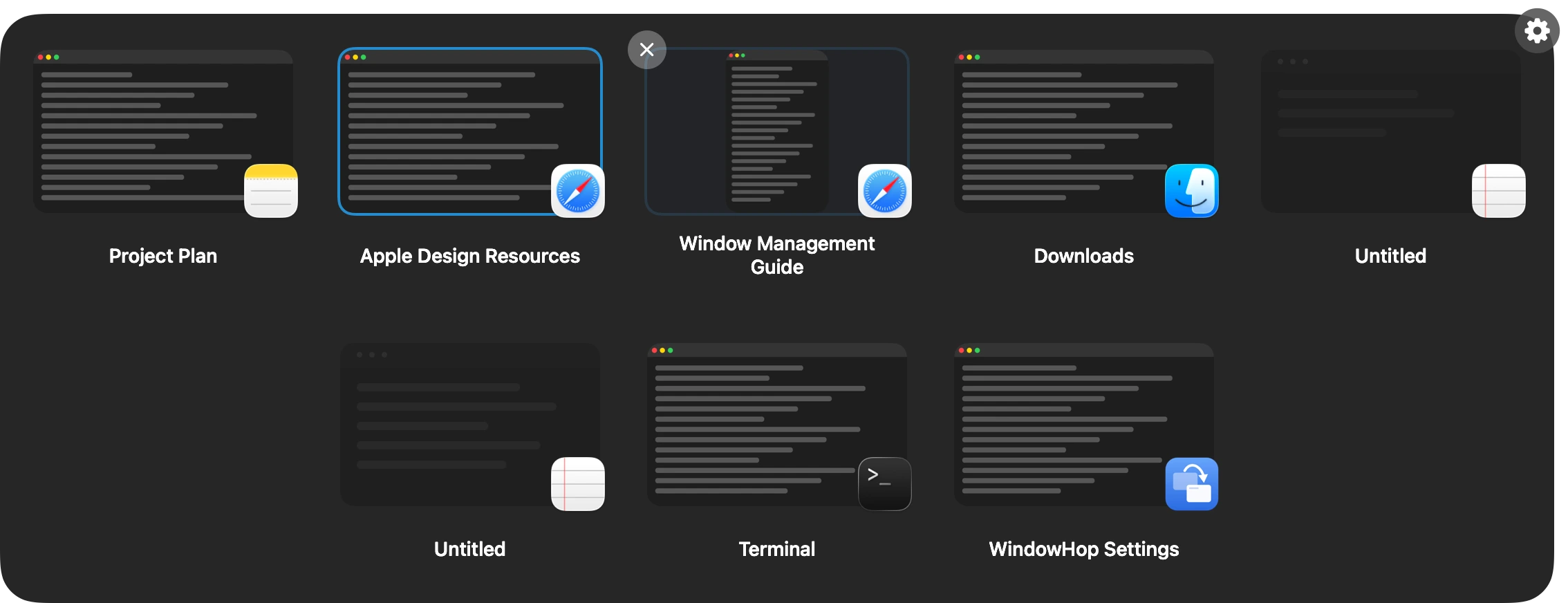Click the Terminal app icon

pos(885,484)
